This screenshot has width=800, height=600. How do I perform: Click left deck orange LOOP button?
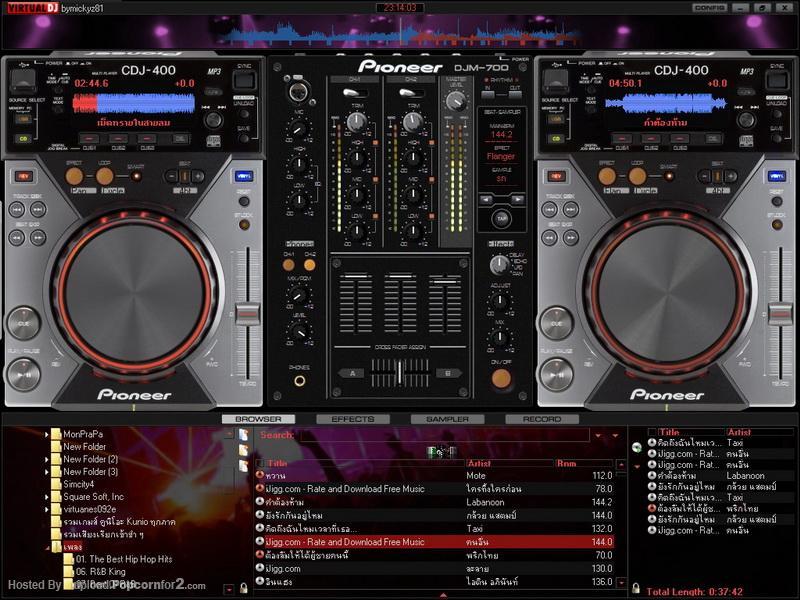click(105, 177)
